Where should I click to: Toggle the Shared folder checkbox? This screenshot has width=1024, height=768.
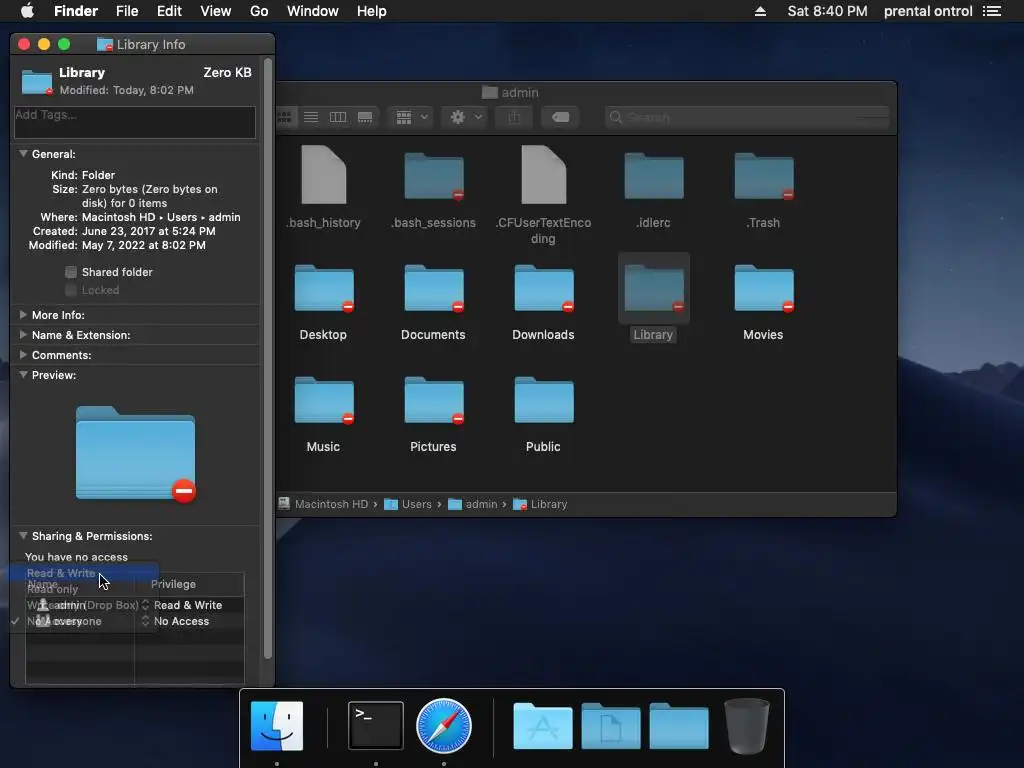(71, 272)
